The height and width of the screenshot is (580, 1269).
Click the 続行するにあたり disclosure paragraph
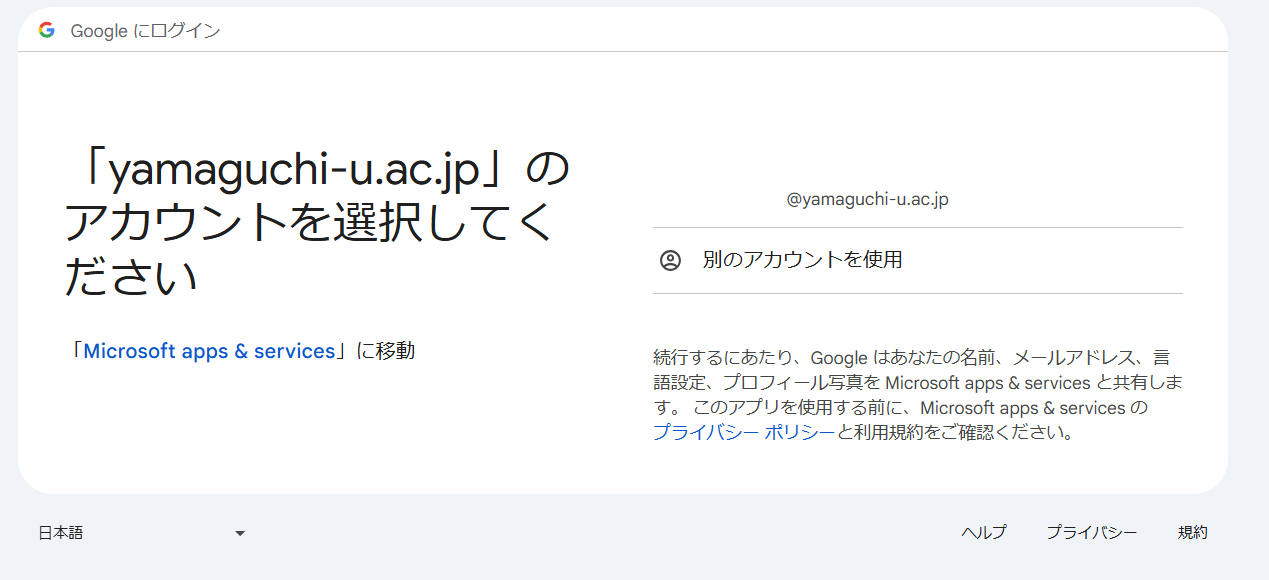[918, 395]
